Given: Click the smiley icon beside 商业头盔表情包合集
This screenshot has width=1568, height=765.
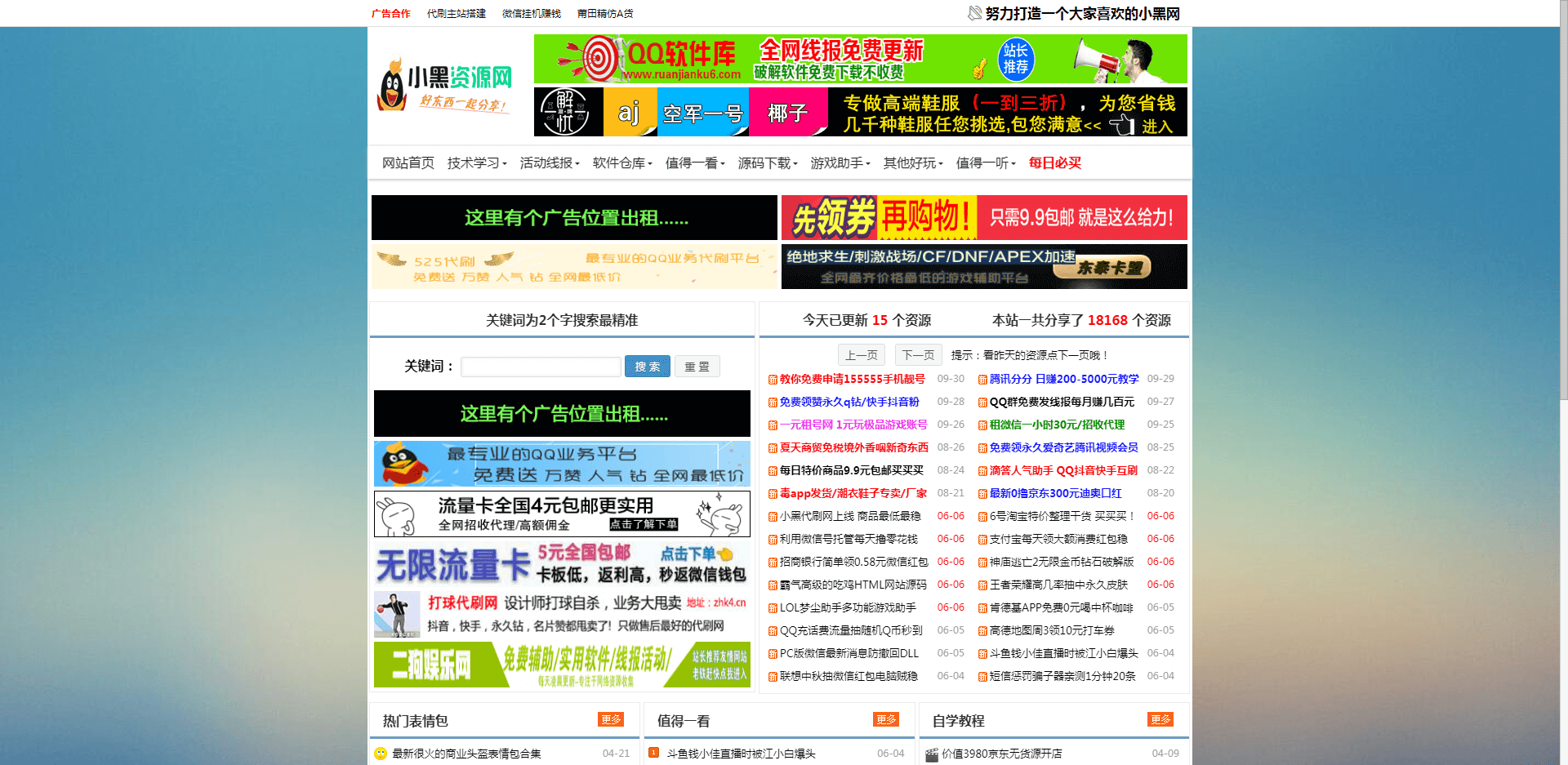Looking at the screenshot, I should (381, 754).
